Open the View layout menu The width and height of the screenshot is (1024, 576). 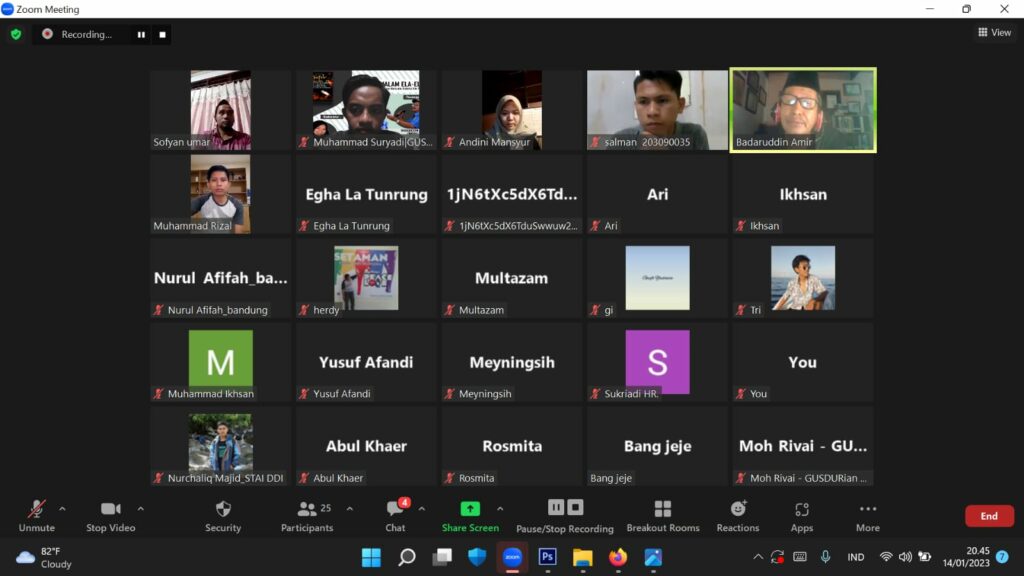tap(994, 33)
